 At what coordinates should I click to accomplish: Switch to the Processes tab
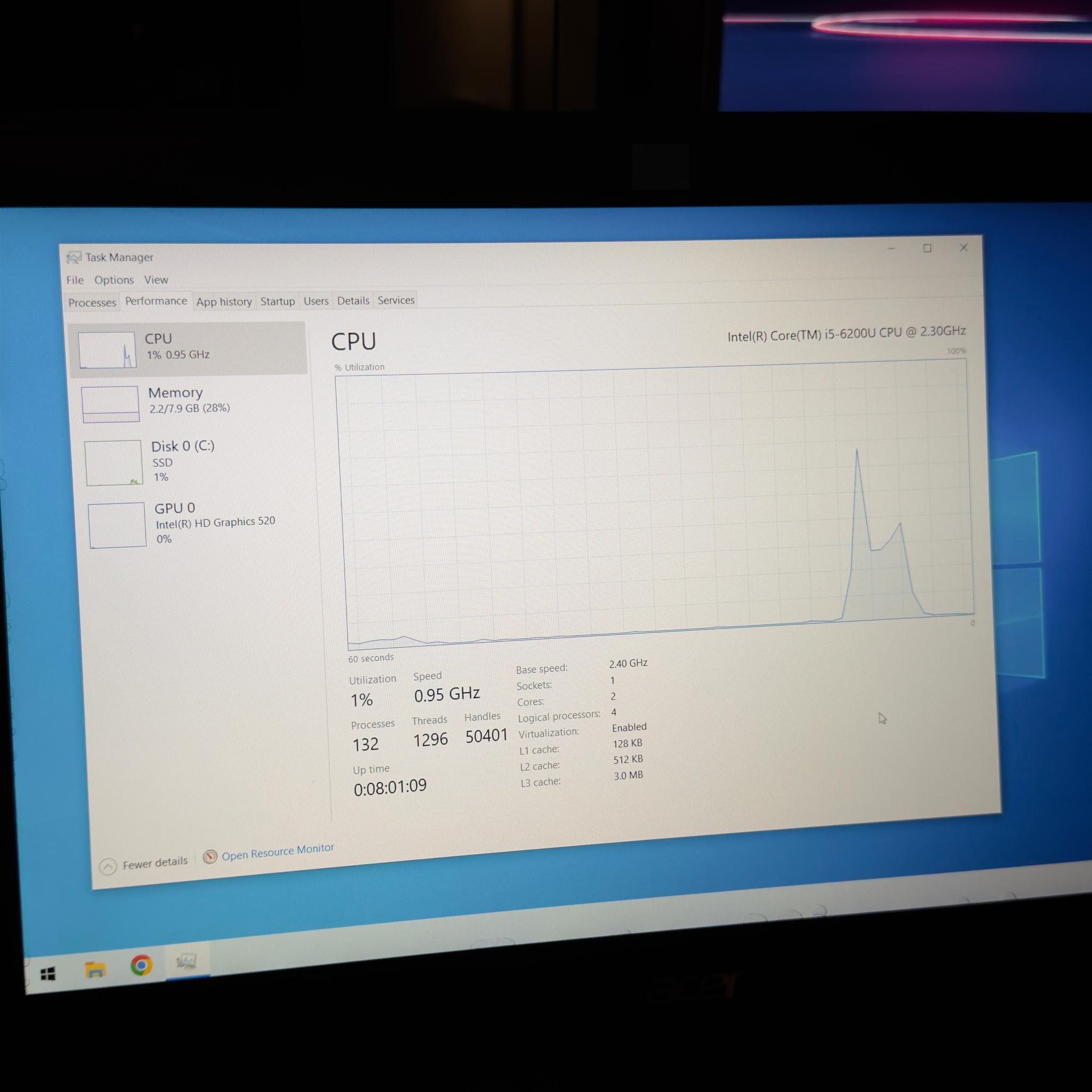(92, 302)
